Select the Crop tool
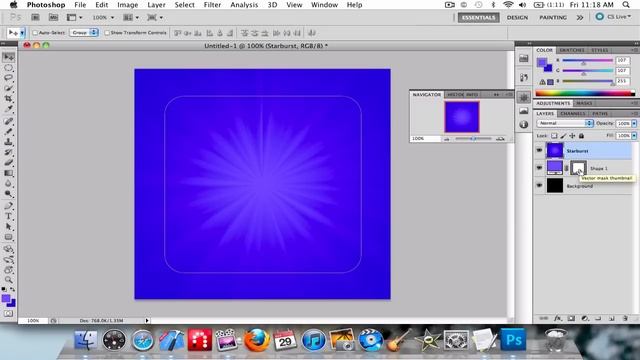This screenshot has height=360, width=640. click(9, 98)
